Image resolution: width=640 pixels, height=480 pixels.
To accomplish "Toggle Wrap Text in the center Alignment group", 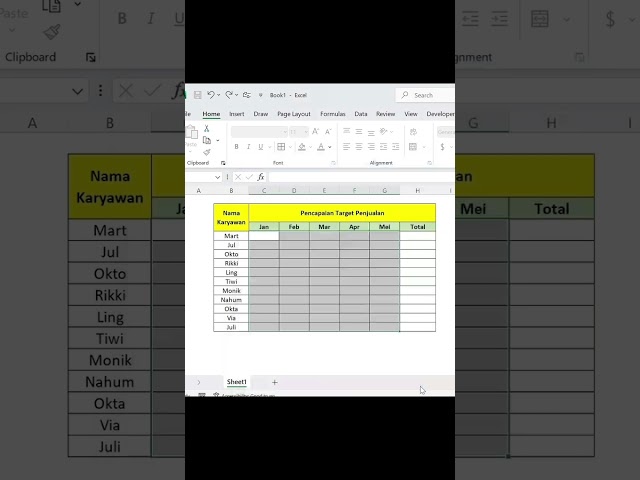I will 413,131.
